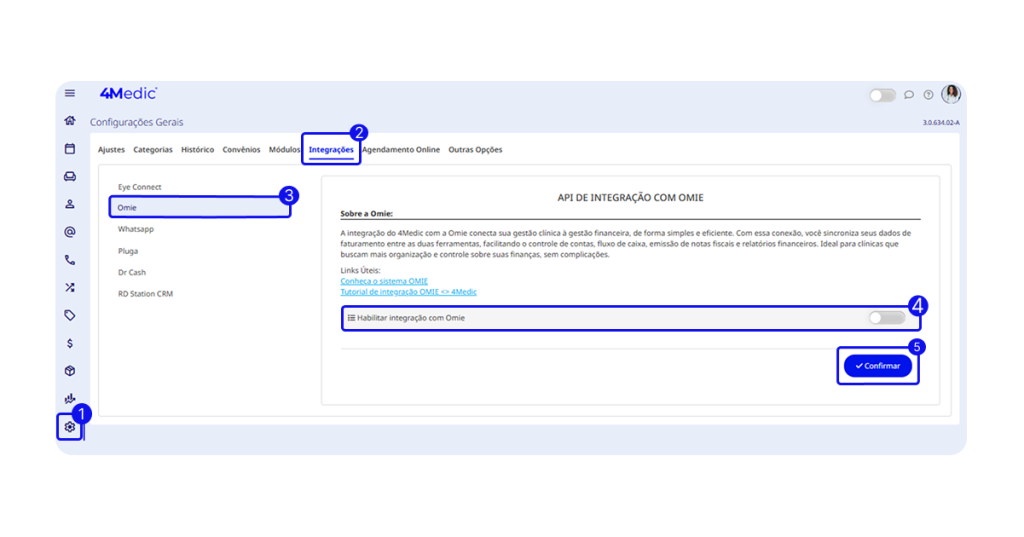Click the at-sign email icon in sidebar
Image resolution: width=1024 pixels, height=537 pixels.
(70, 232)
